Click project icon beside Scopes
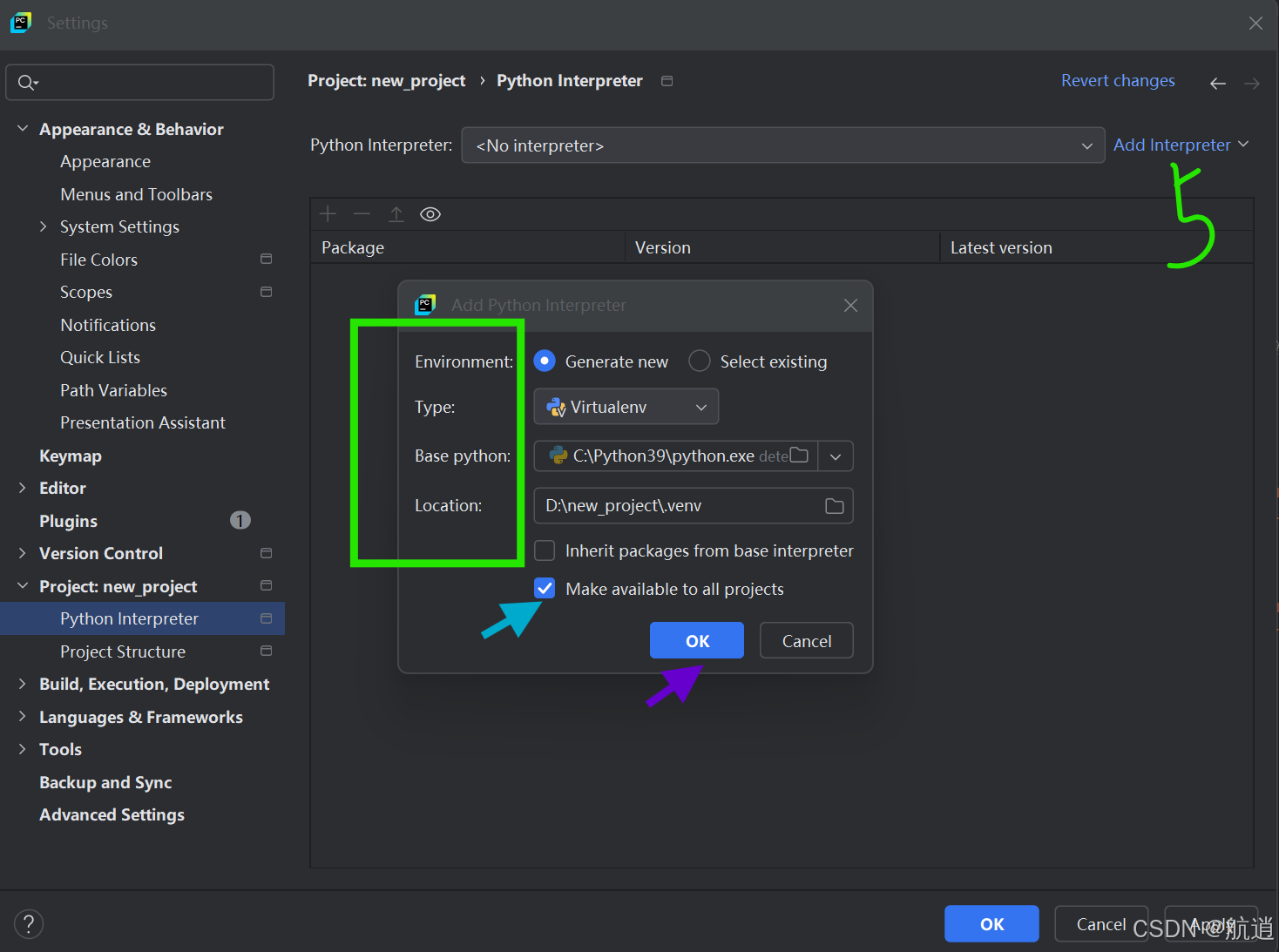The width and height of the screenshot is (1279, 952). coord(267,292)
